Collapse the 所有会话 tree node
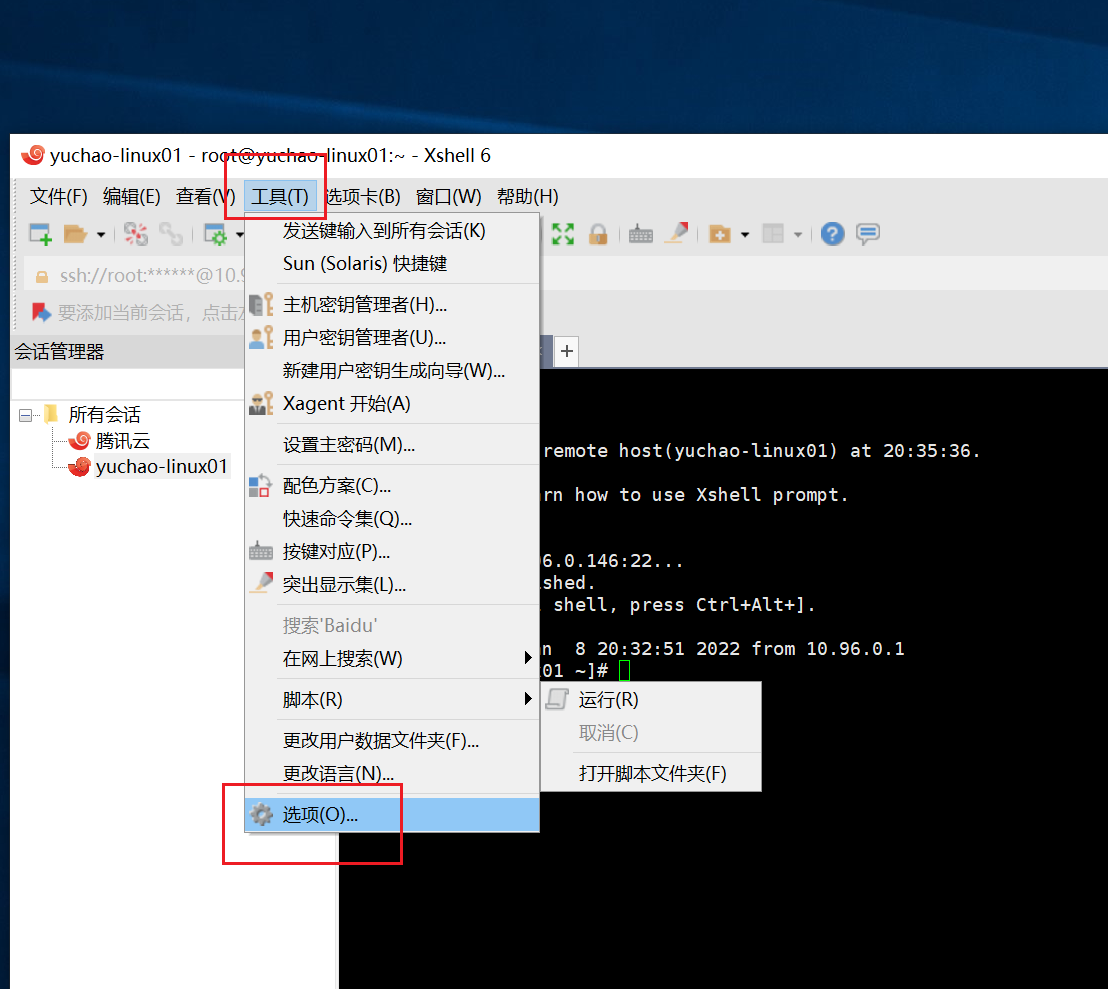Viewport: 1108px width, 989px height. click(x=26, y=415)
